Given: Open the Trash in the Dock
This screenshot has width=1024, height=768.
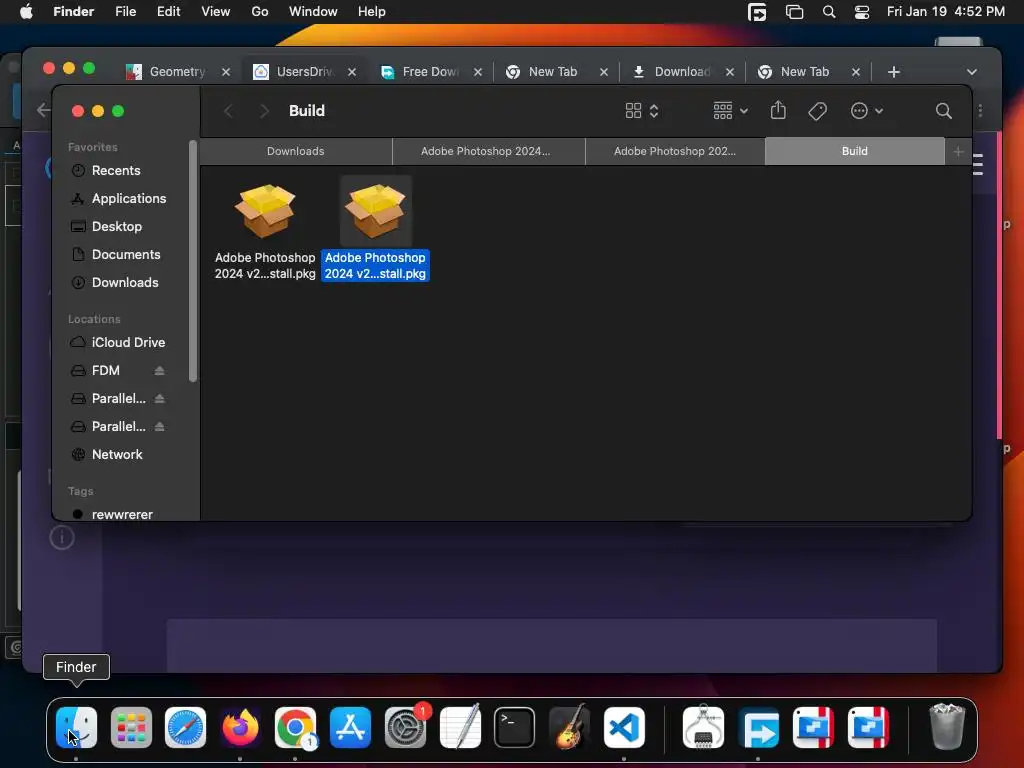Looking at the screenshot, I should point(947,728).
